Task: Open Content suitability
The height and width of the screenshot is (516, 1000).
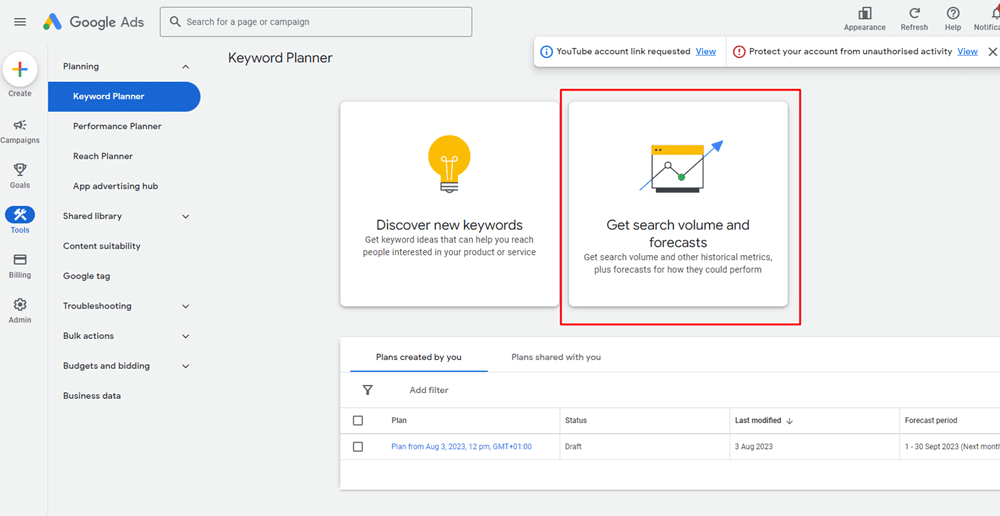Action: [101, 246]
